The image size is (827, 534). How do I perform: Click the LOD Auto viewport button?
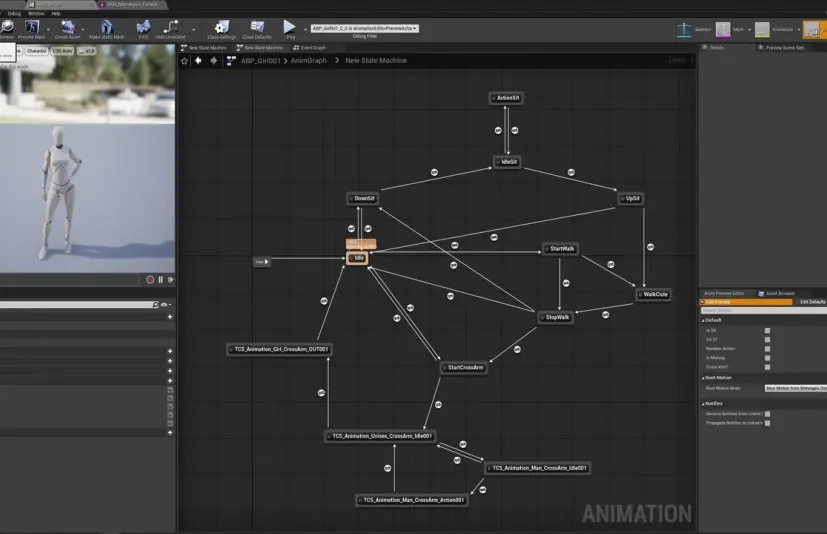62,51
